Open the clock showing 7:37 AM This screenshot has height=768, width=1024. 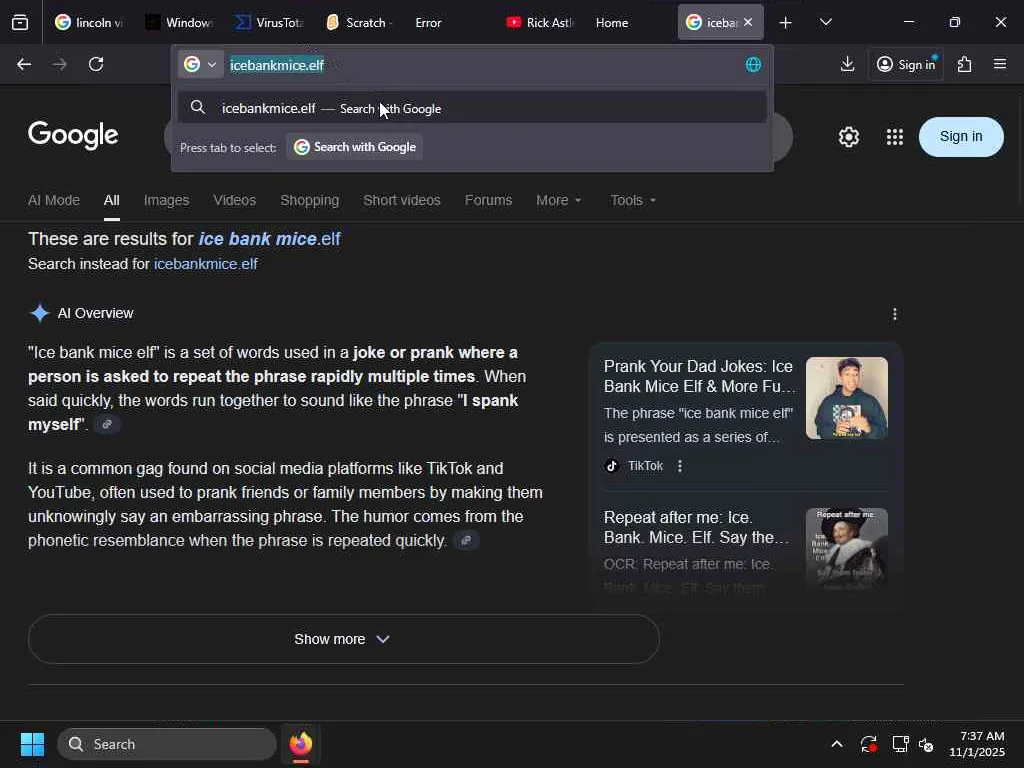(977, 744)
